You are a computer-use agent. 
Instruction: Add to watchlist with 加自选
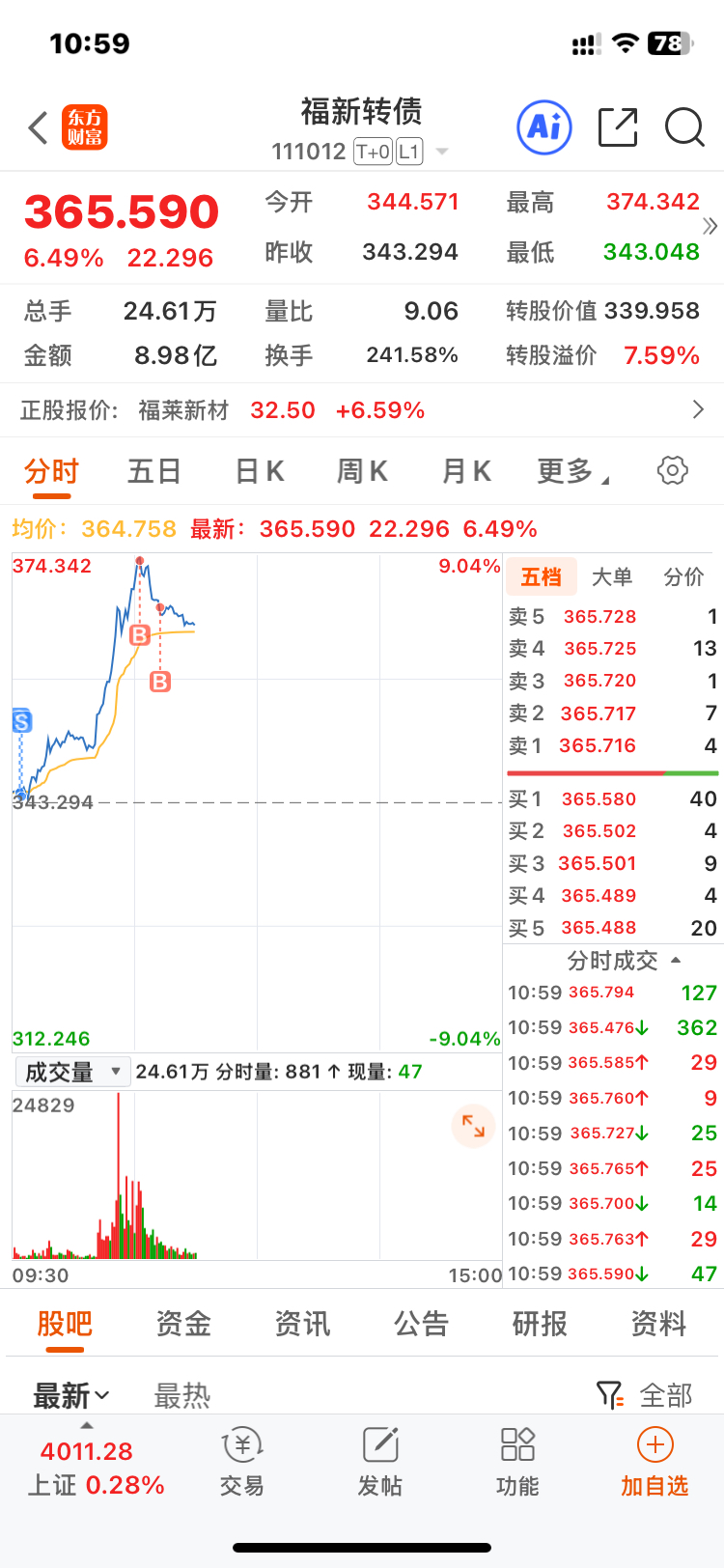[654, 1462]
